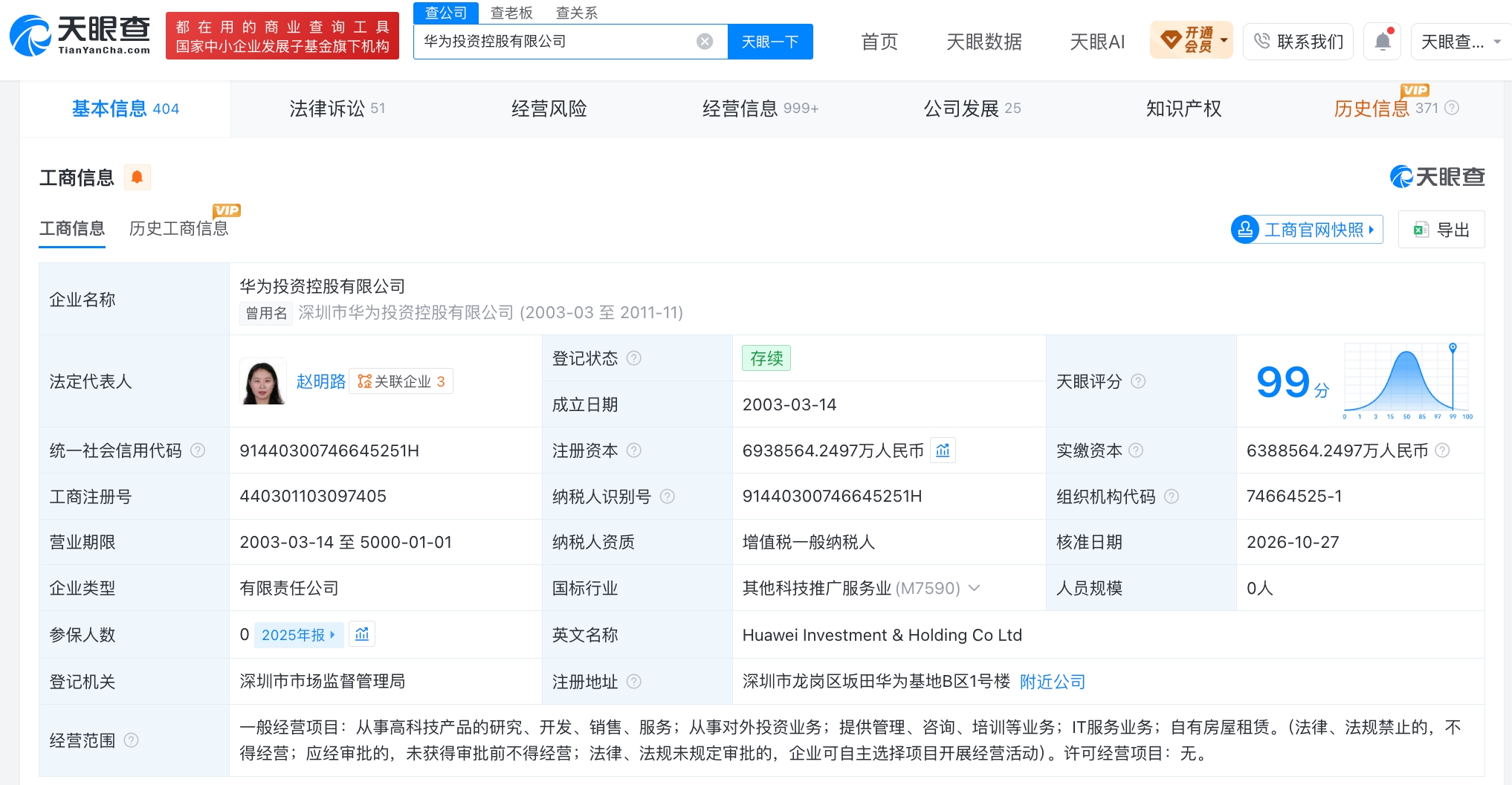Image resolution: width=1512 pixels, height=785 pixels.
Task: Select the 查老板 search mode
Action: (x=511, y=13)
